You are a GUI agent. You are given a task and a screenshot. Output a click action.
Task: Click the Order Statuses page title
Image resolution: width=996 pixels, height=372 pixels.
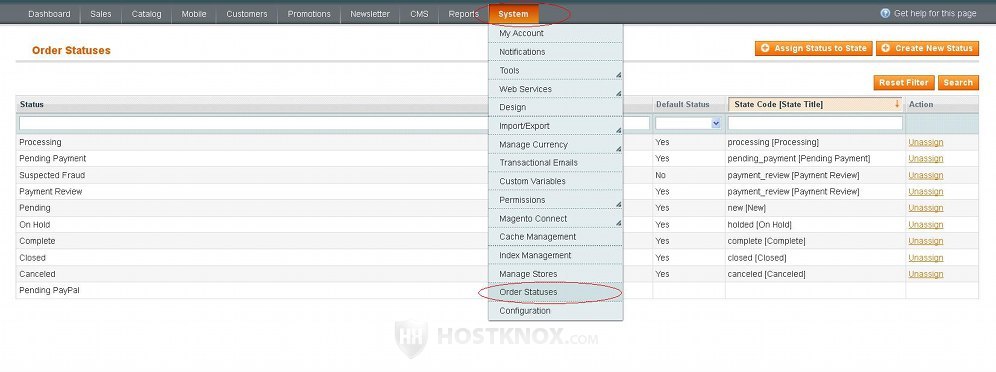point(71,50)
